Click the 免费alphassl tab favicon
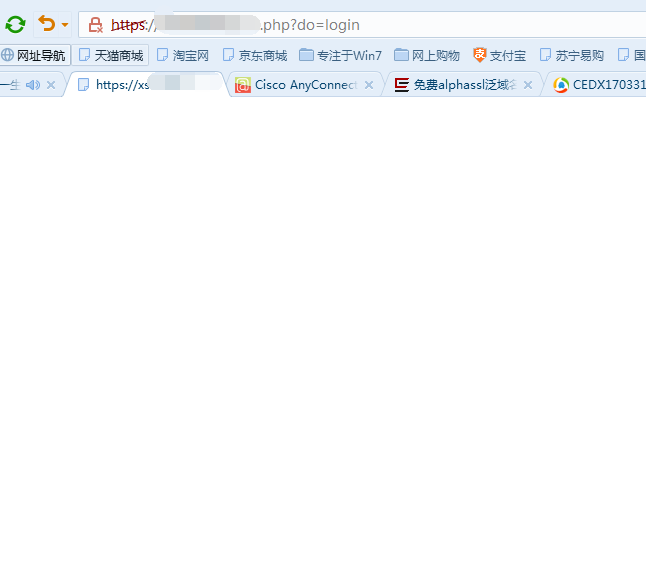Image resolution: width=646 pixels, height=577 pixels. pyautogui.click(x=401, y=85)
